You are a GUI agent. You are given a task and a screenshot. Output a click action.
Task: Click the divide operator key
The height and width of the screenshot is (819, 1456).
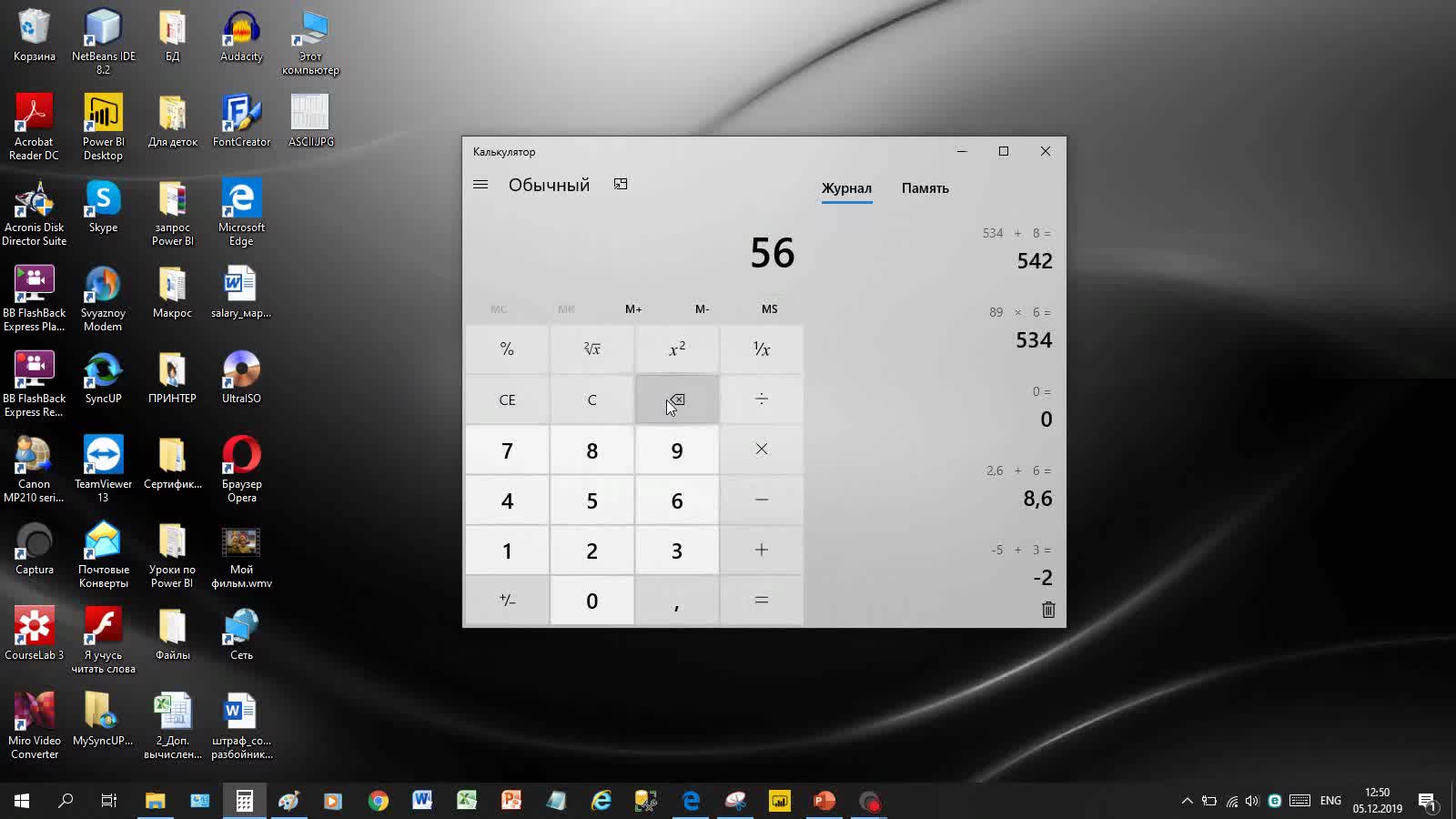[x=762, y=399]
